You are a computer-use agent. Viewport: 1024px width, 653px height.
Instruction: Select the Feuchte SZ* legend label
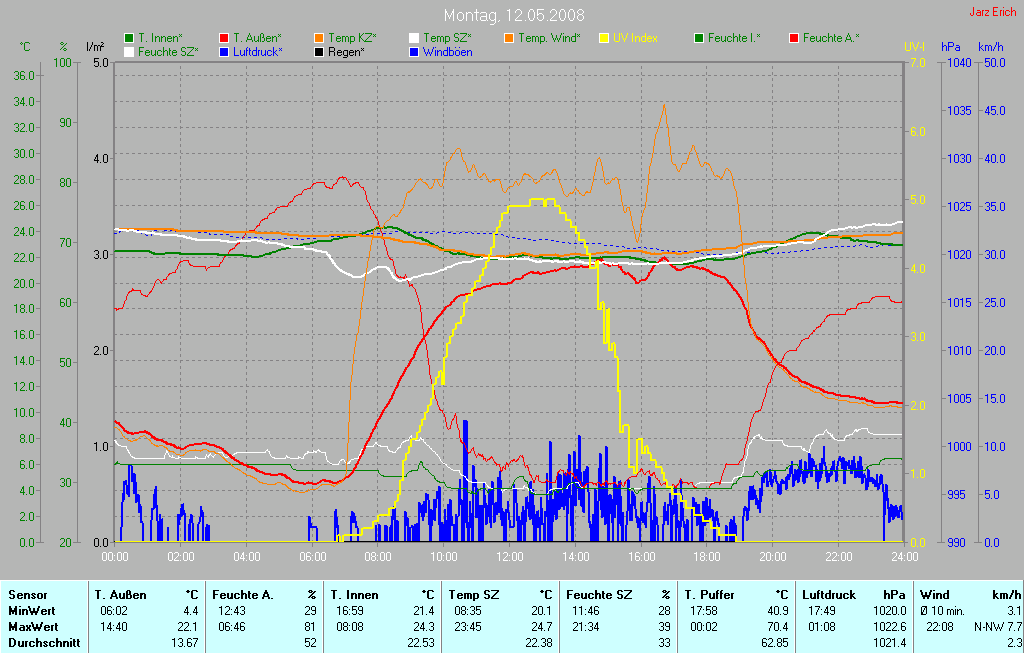(x=168, y=52)
